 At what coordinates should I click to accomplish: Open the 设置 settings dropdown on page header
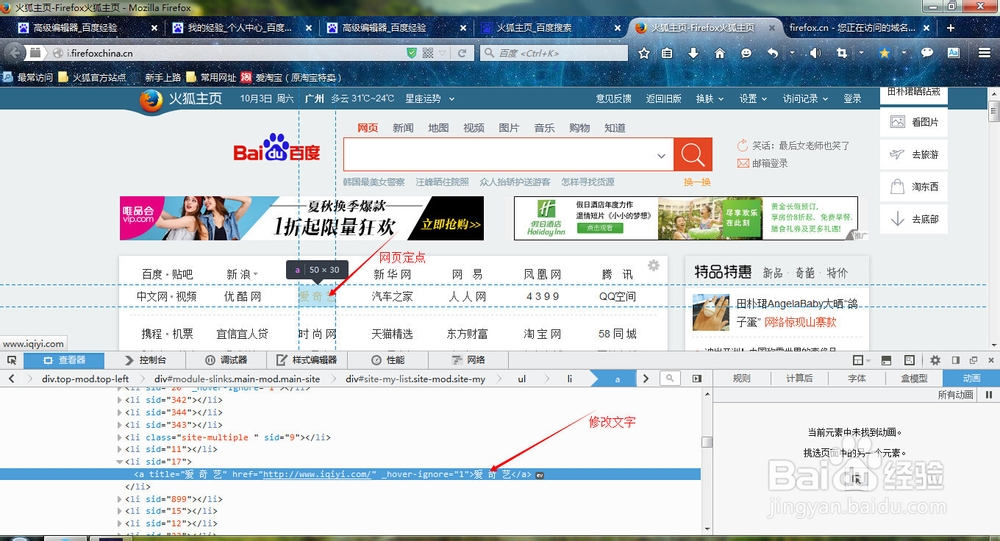click(x=753, y=99)
